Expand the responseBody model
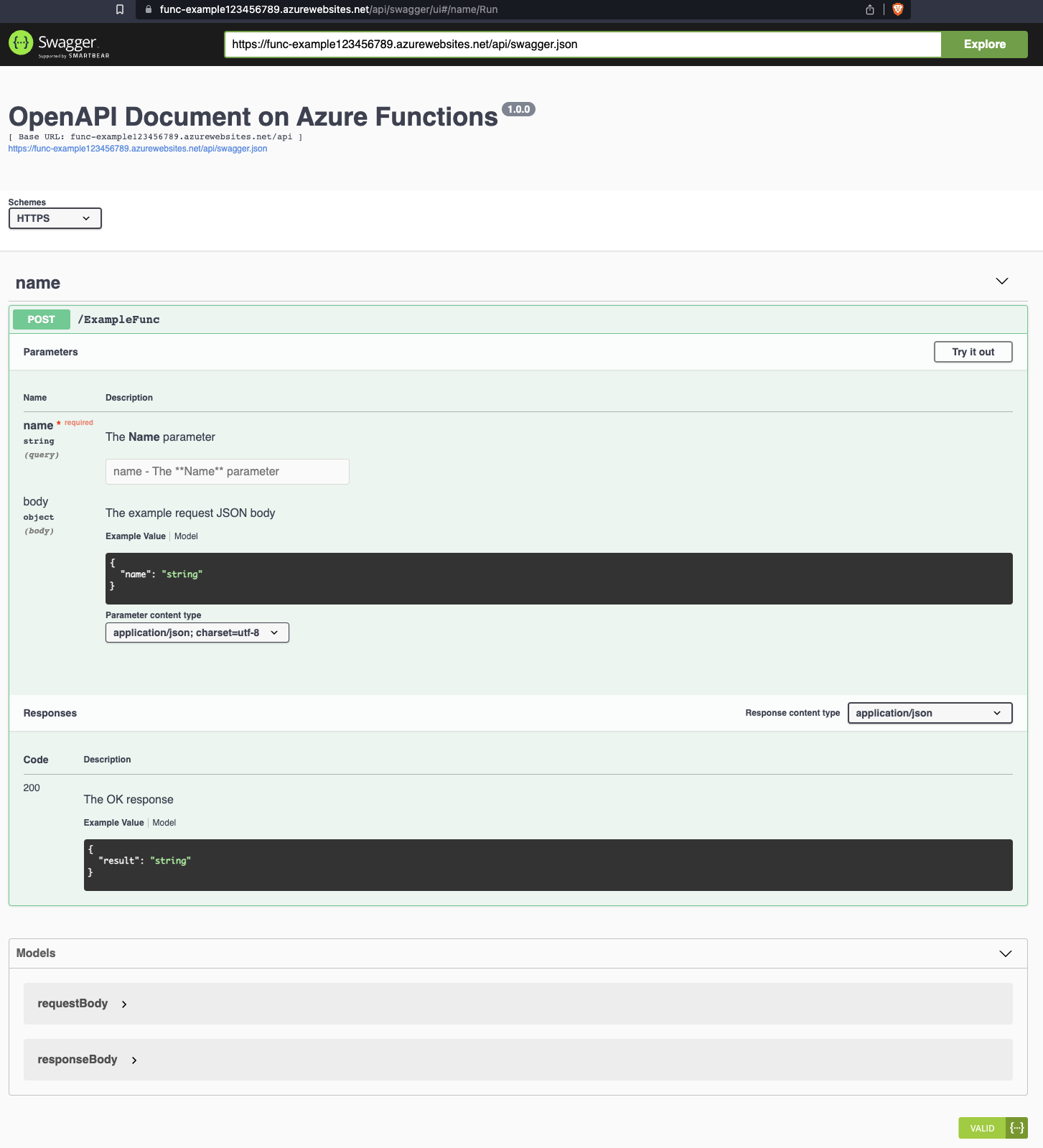This screenshot has width=1043, height=1148. coord(134,1060)
